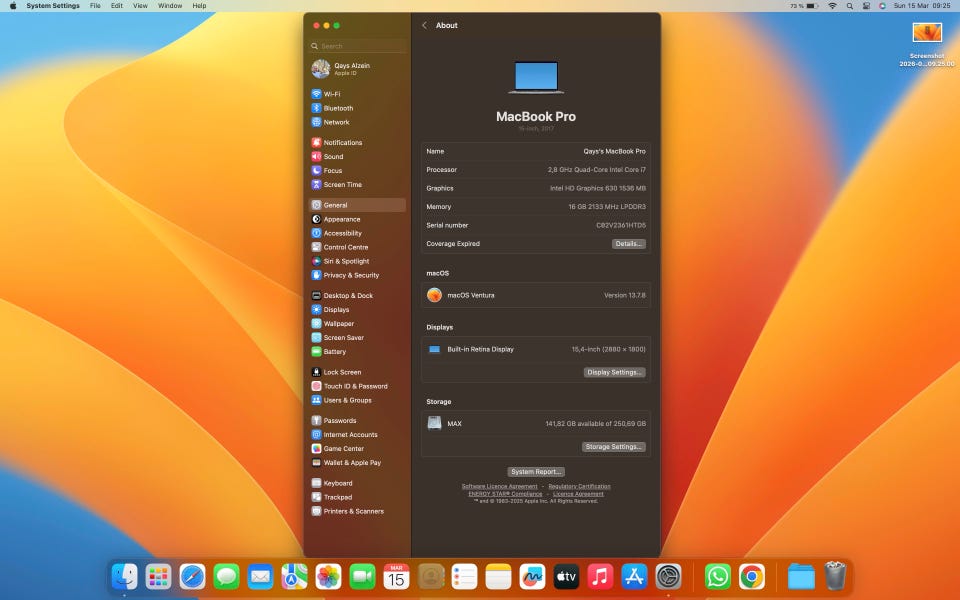Open the Window menu in menu bar
The image size is (960, 600).
[170, 6]
